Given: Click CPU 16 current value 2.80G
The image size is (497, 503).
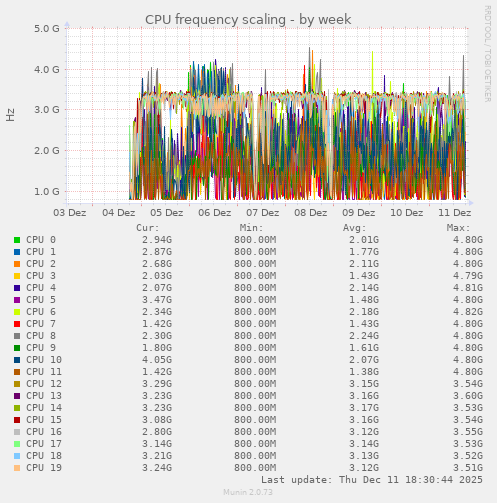Looking at the screenshot, I should point(157,432).
